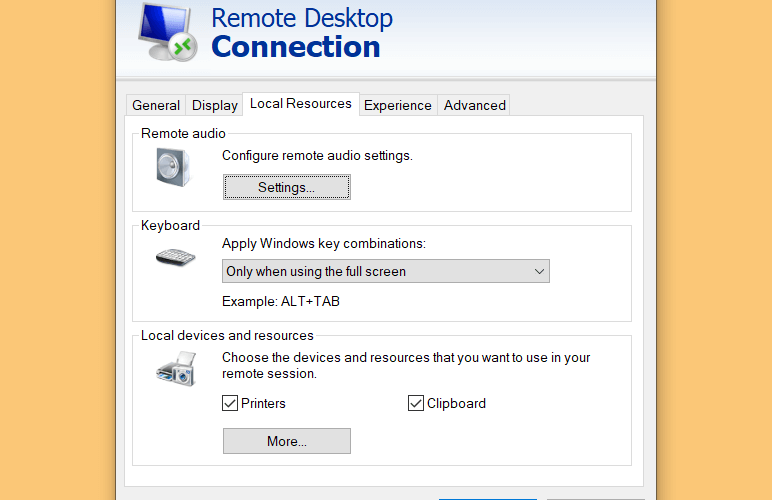
Task: Open the Windows key combinations dropdown
Action: (386, 271)
